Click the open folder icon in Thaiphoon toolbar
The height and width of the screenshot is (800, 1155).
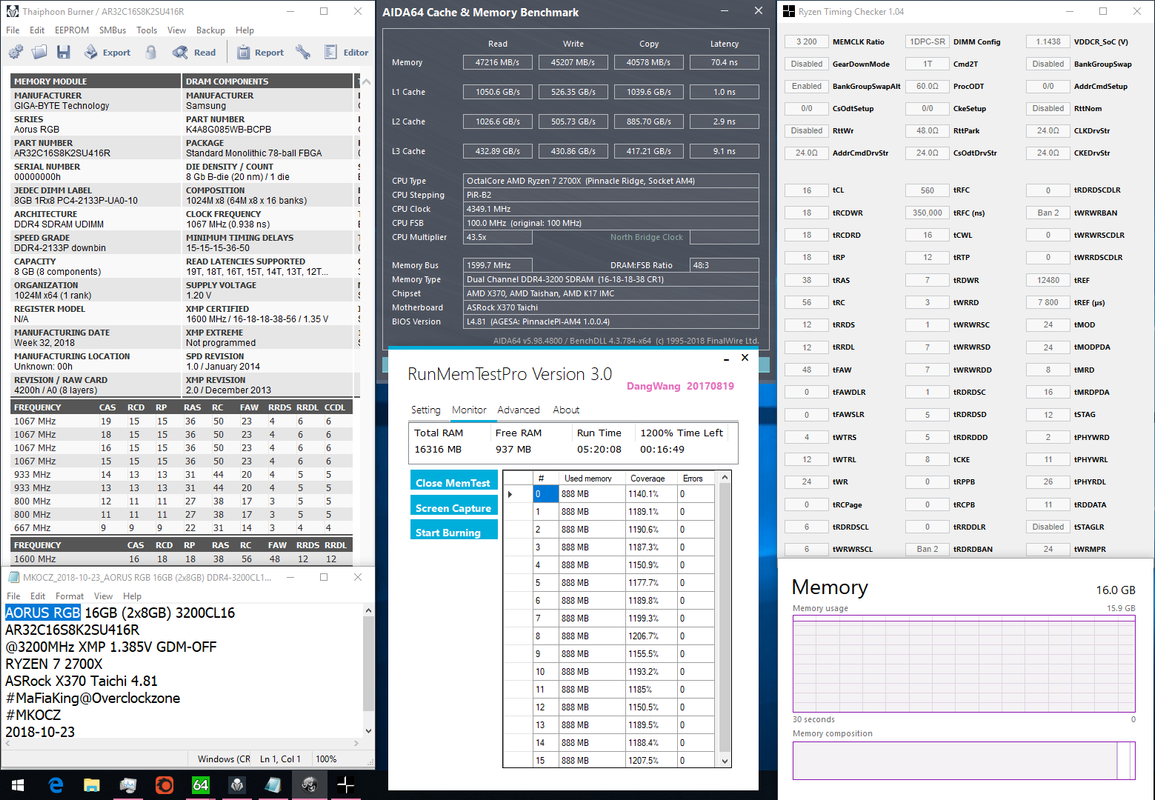pyautogui.click(x=40, y=52)
